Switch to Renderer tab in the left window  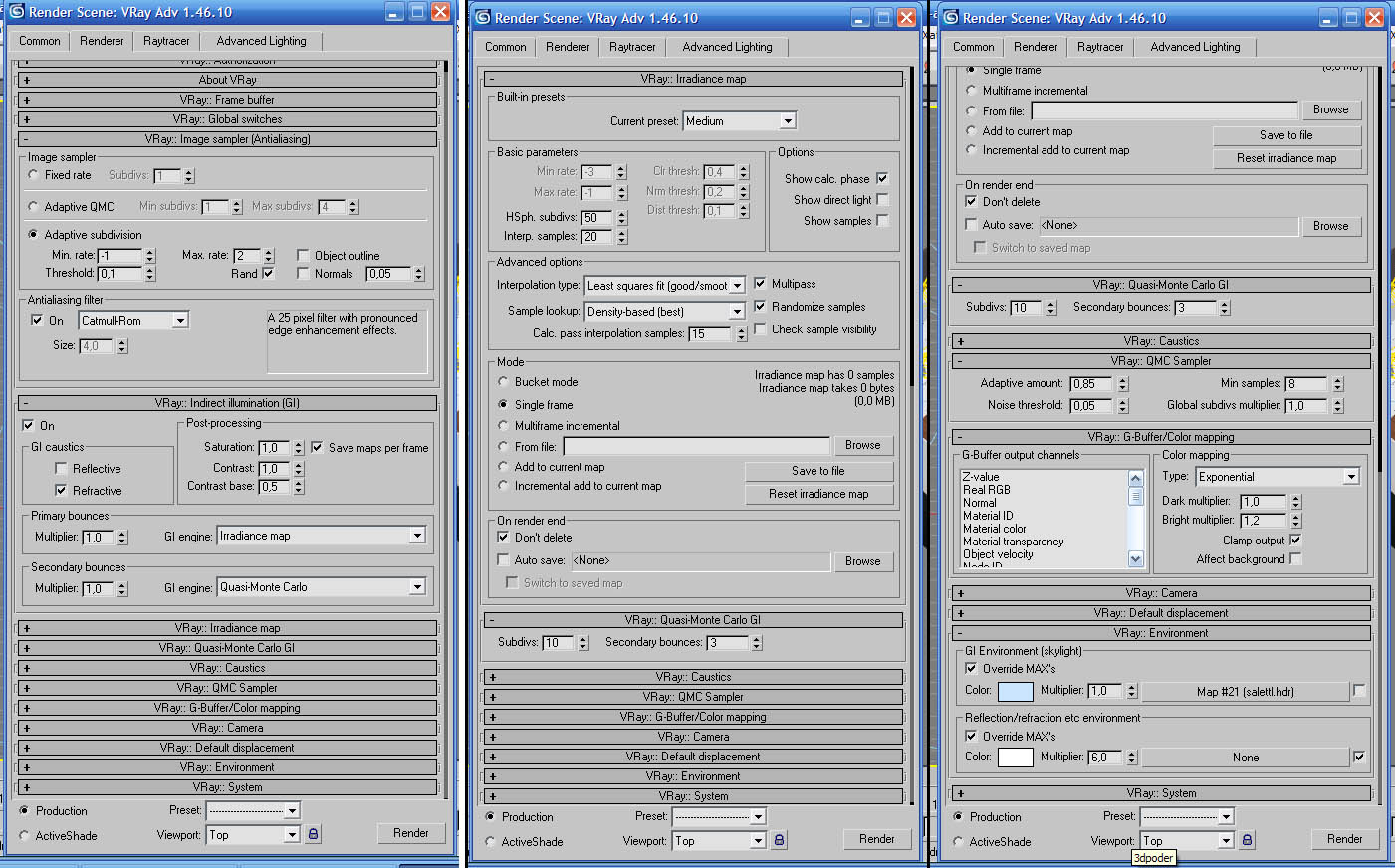(x=102, y=41)
